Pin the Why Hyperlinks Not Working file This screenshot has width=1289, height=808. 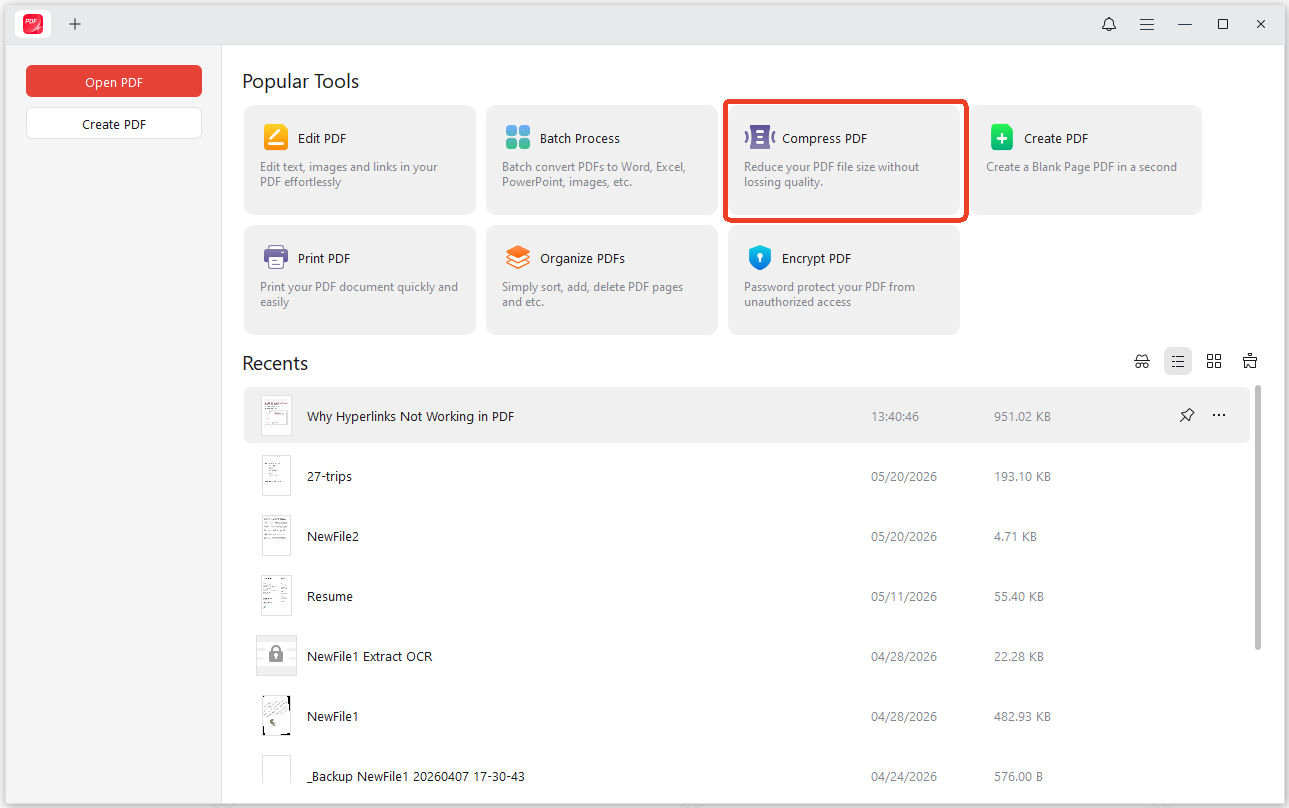(1187, 415)
